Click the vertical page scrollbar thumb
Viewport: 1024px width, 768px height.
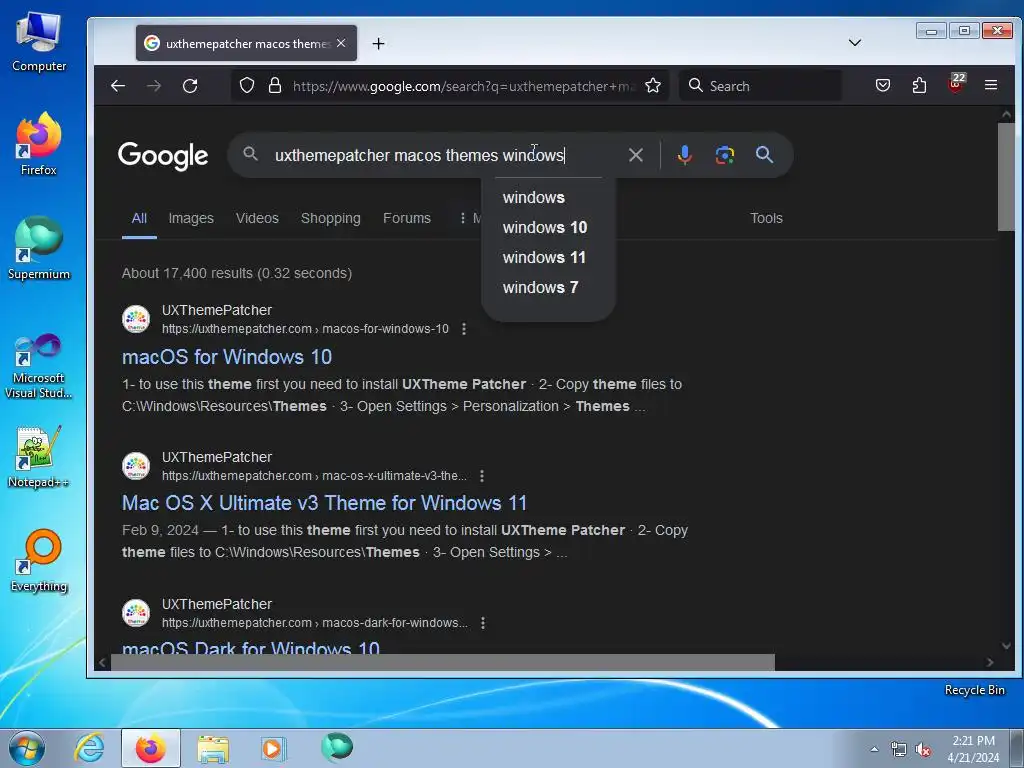click(x=1006, y=176)
